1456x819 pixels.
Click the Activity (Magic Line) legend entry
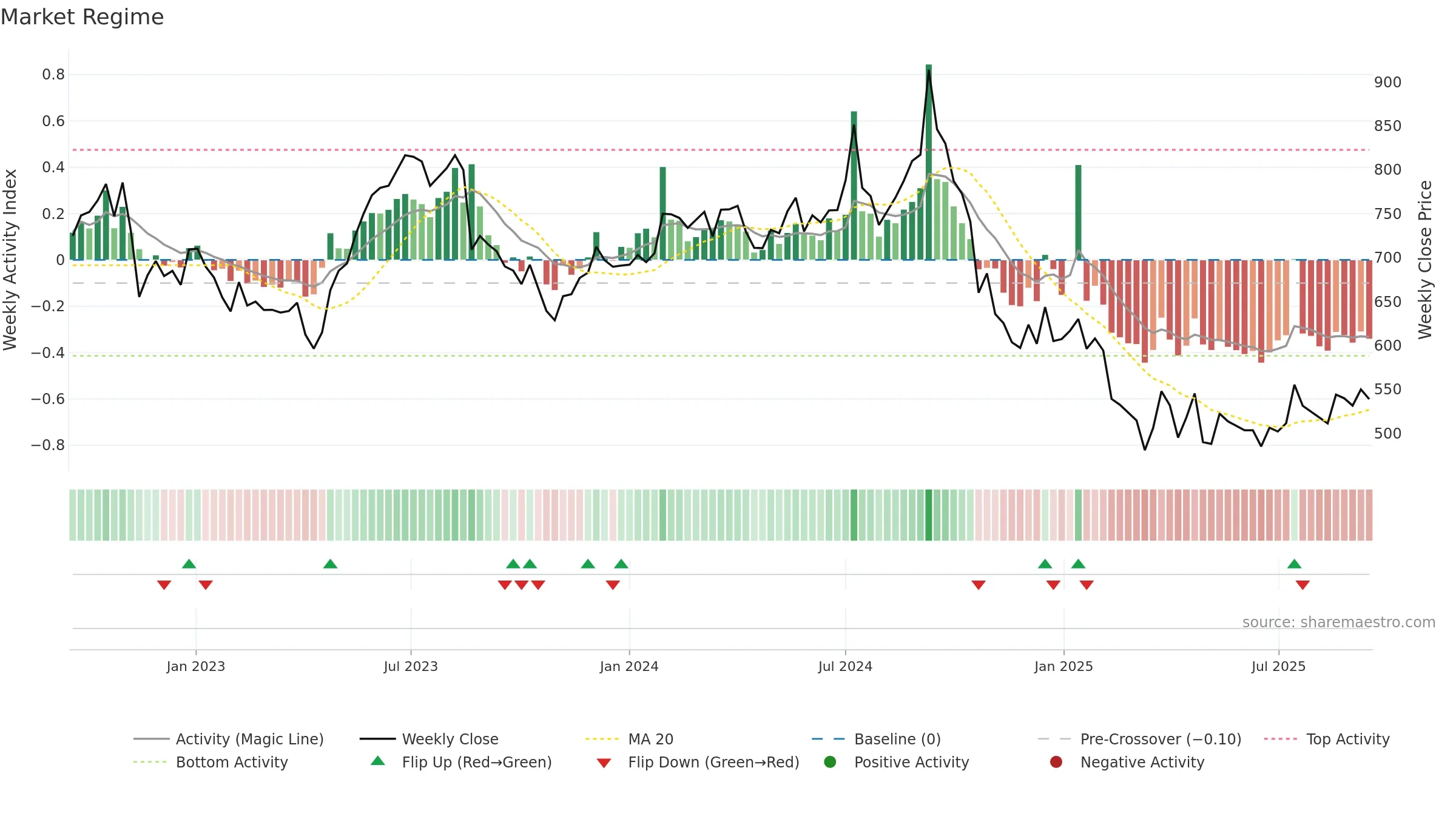229,739
